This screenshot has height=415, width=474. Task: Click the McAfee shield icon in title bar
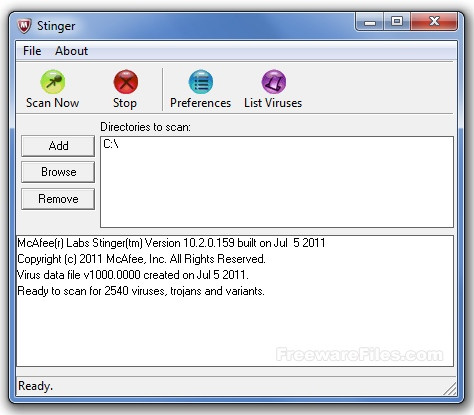[24, 26]
